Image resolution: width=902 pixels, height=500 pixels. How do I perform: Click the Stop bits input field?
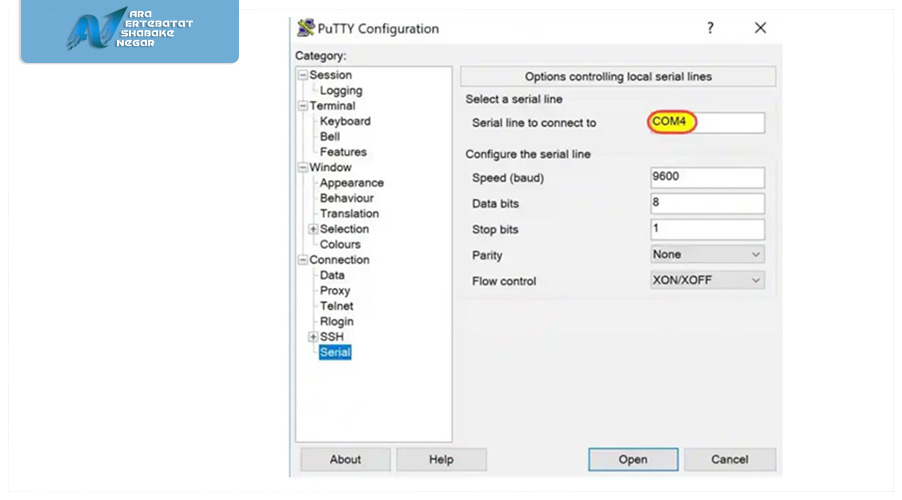pos(707,230)
